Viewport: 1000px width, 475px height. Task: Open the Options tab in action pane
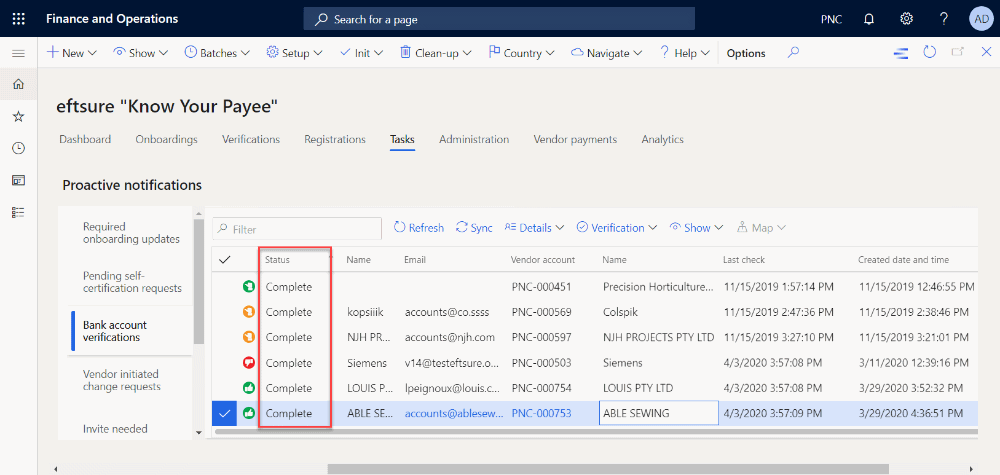746,54
